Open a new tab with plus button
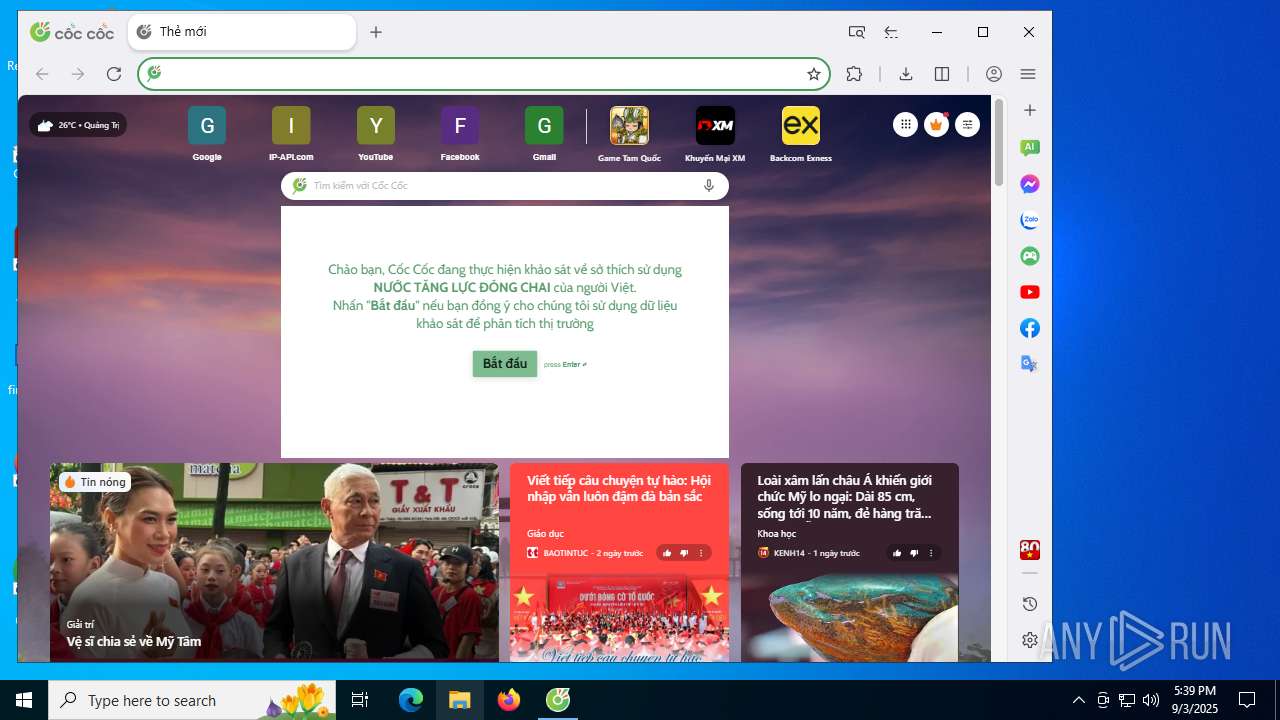 pyautogui.click(x=376, y=32)
